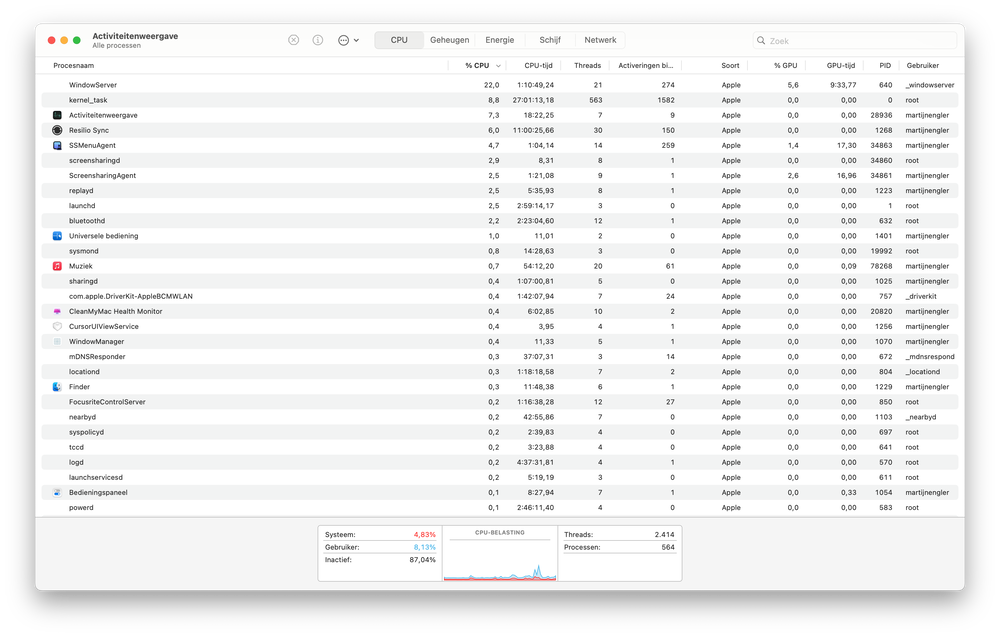1000x637 pixels.
Task: Click the CPU-belasting graph
Action: (500, 553)
